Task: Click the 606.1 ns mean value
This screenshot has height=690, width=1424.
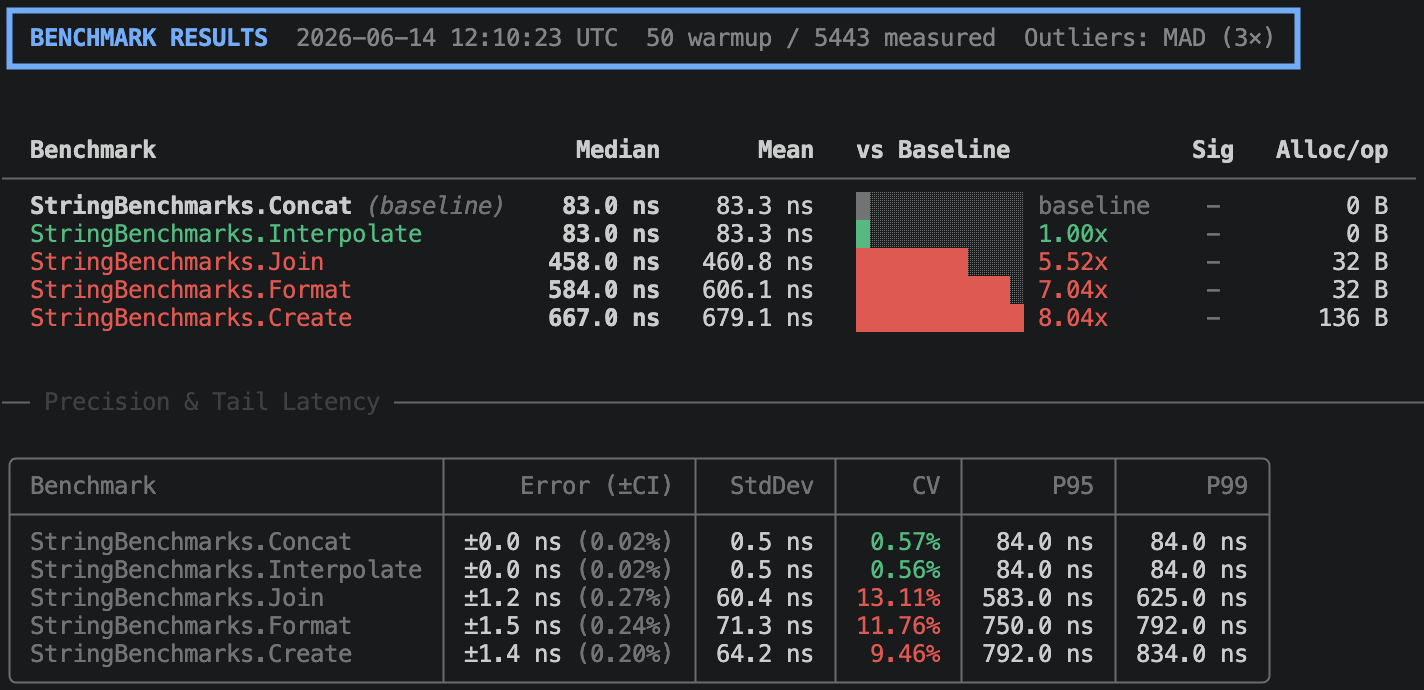Action: pos(757,290)
